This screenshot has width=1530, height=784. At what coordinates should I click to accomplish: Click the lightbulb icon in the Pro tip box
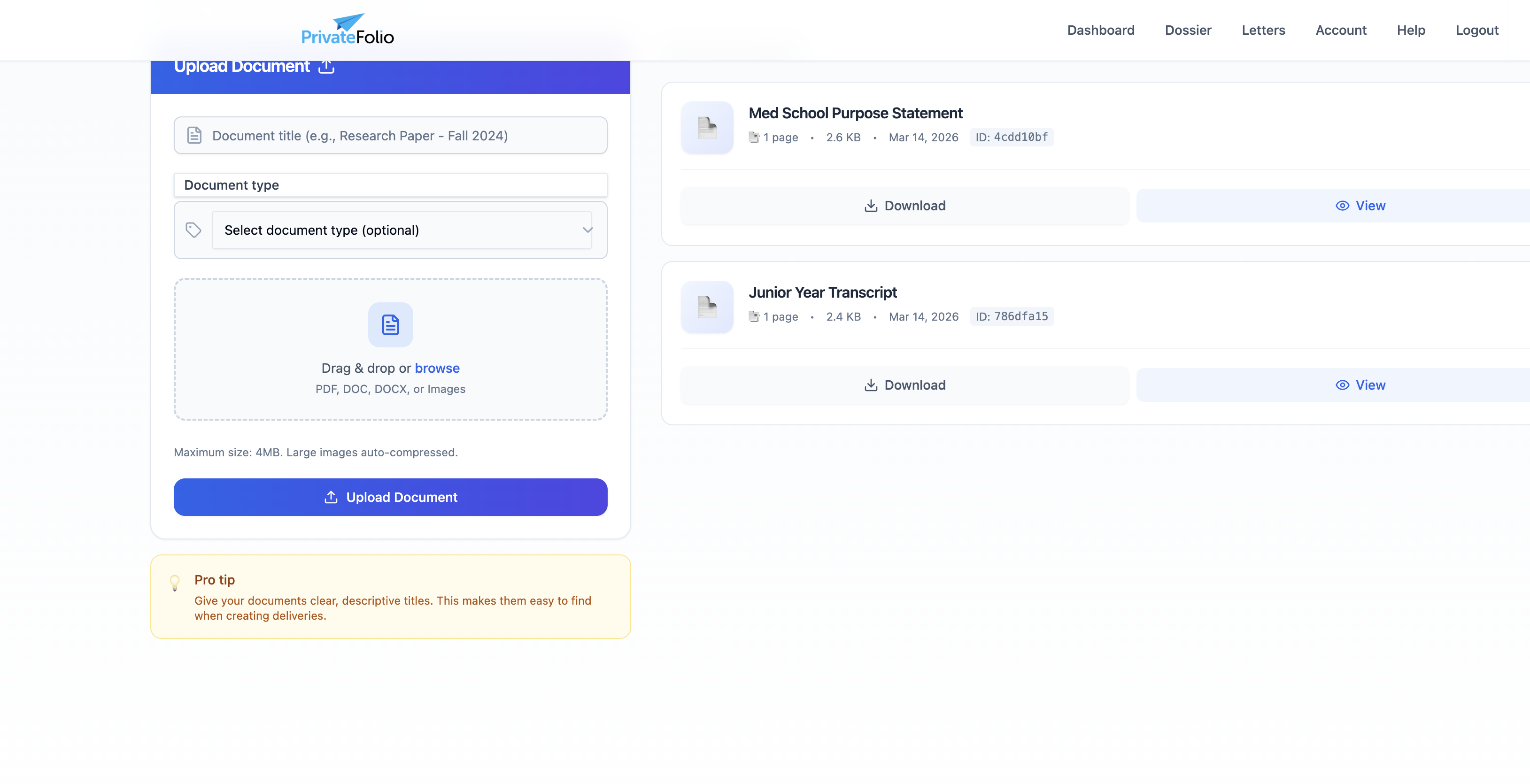coord(175,583)
